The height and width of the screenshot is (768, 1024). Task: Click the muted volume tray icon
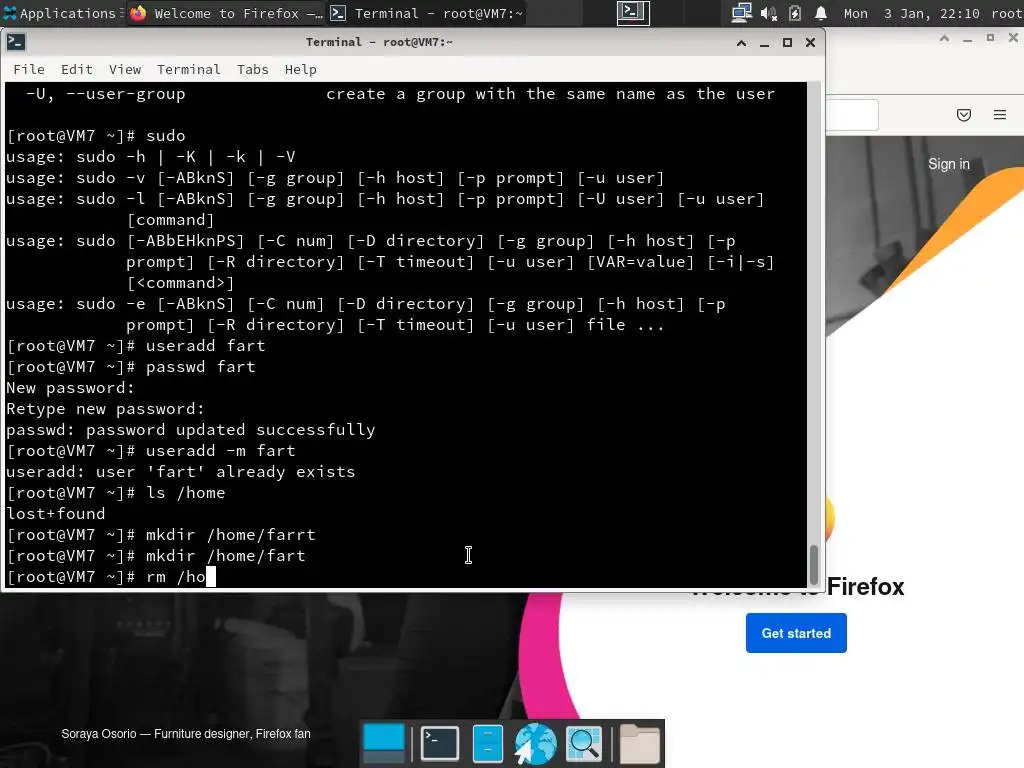tap(768, 13)
